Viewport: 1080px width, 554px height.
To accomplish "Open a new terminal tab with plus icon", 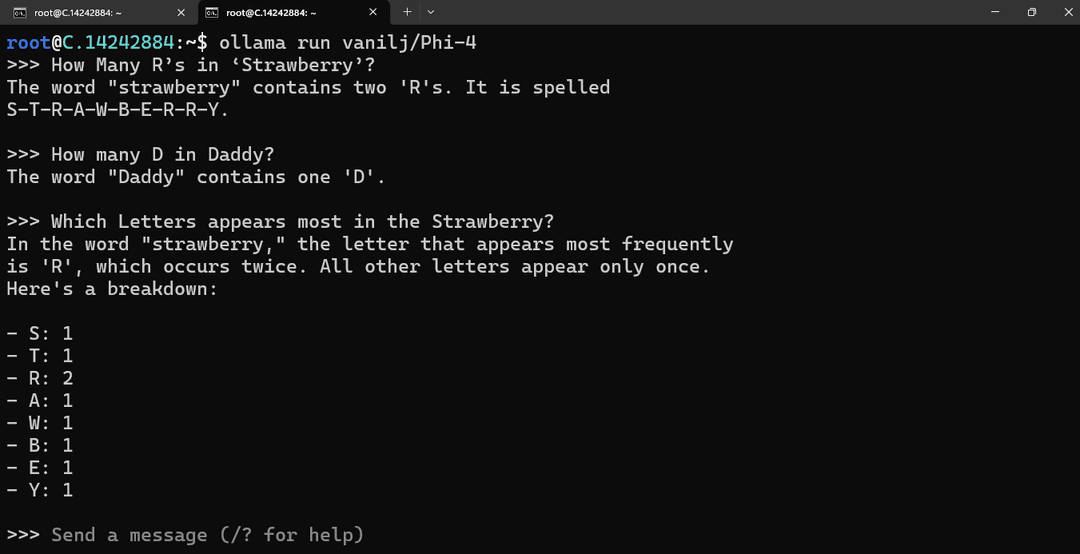I will click(407, 12).
